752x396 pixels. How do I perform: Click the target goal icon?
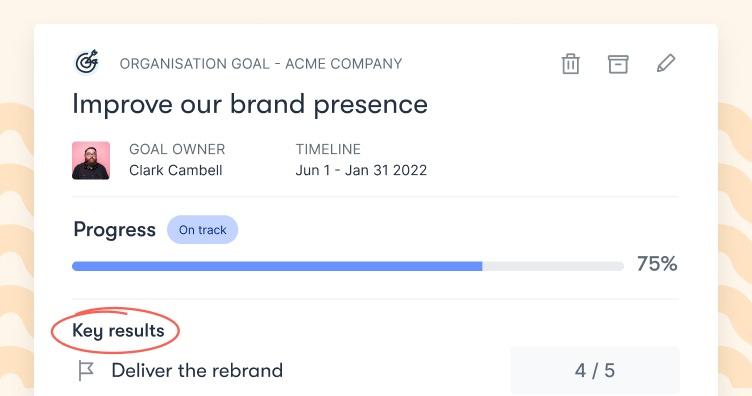tap(87, 62)
